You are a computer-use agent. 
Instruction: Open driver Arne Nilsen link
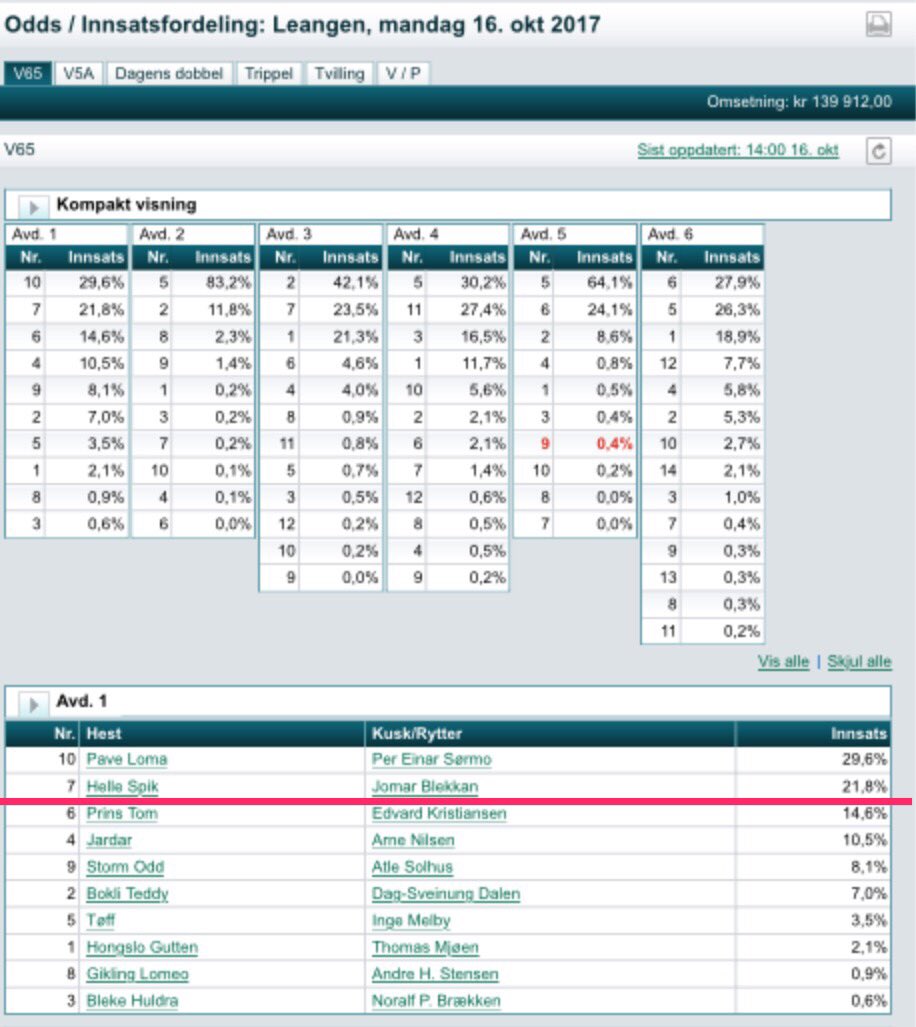(x=413, y=840)
